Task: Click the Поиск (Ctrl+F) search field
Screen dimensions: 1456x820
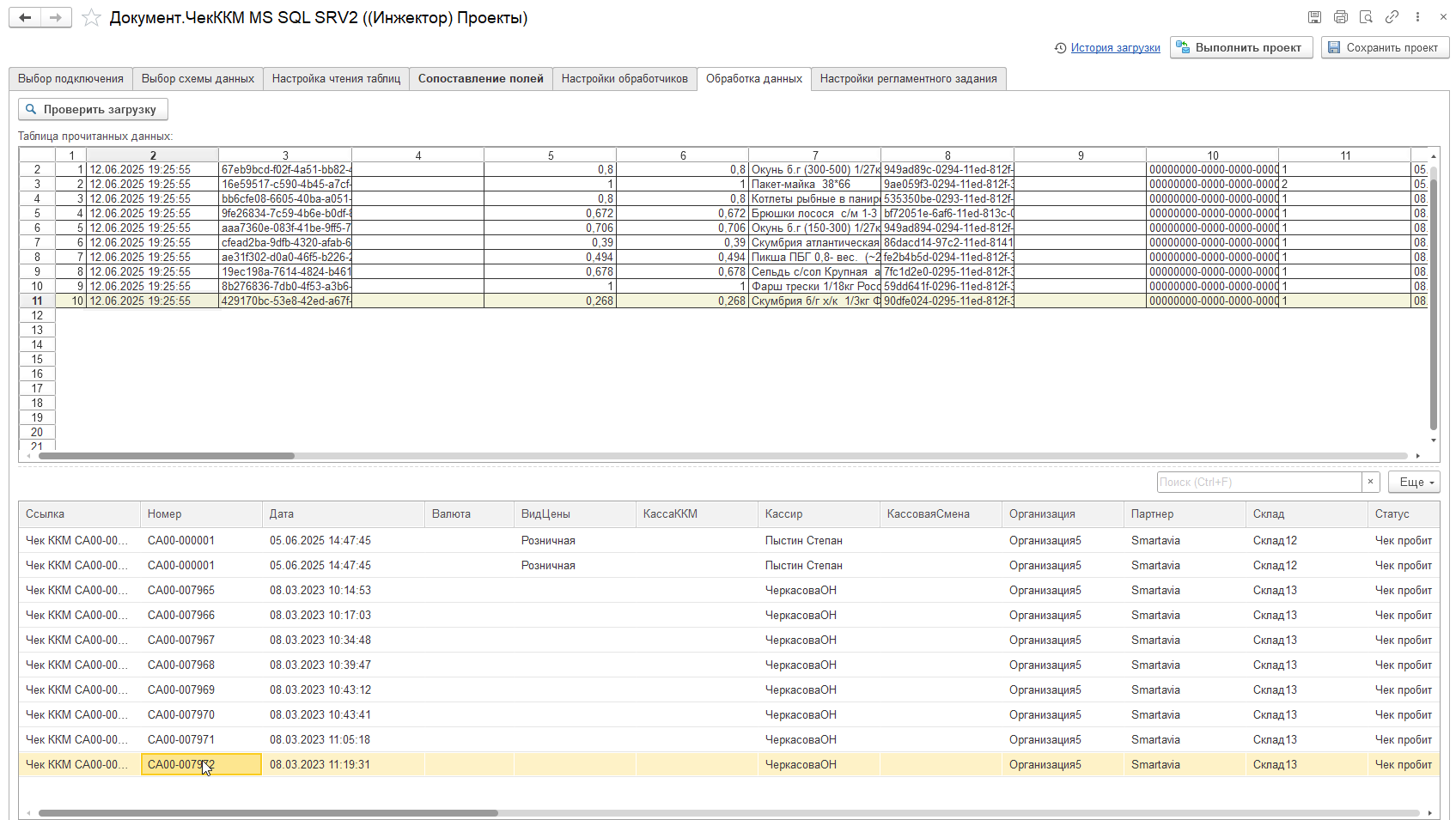Action: (x=1259, y=482)
